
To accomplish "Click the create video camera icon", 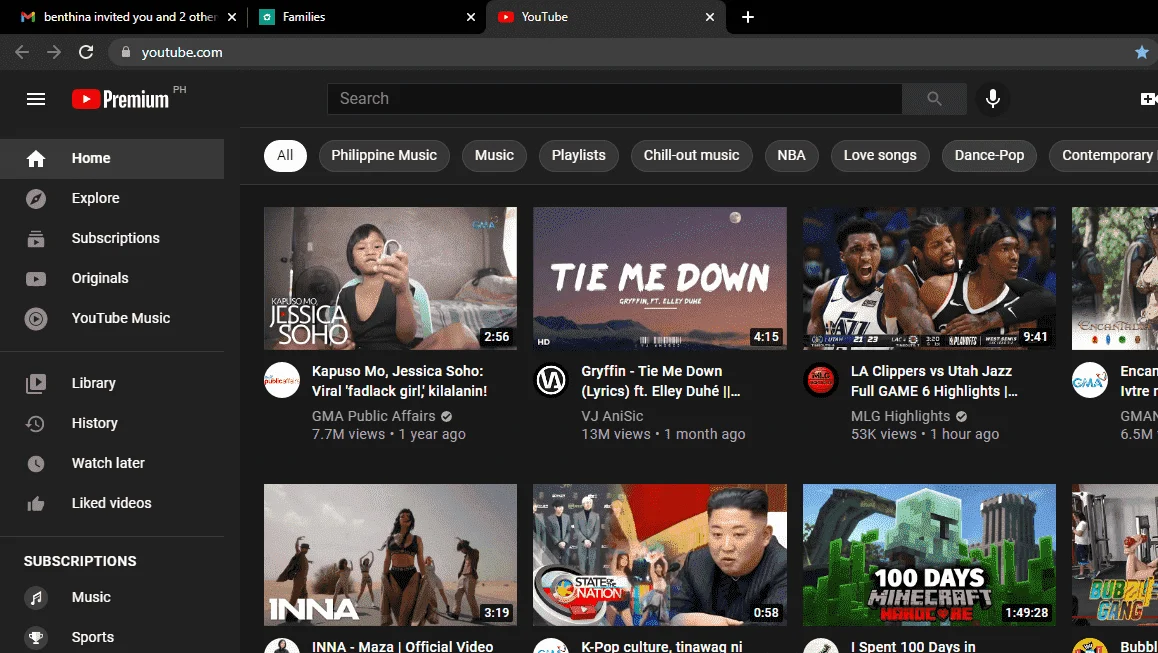I will tap(1148, 99).
